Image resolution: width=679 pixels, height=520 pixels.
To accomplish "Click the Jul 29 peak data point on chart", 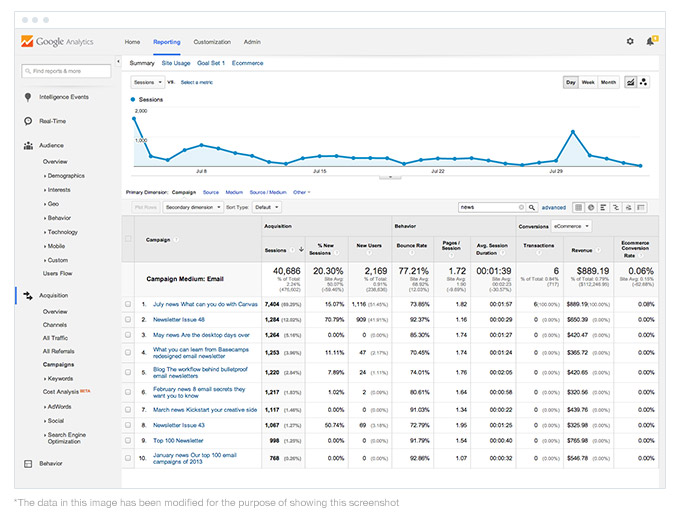I will [573, 132].
